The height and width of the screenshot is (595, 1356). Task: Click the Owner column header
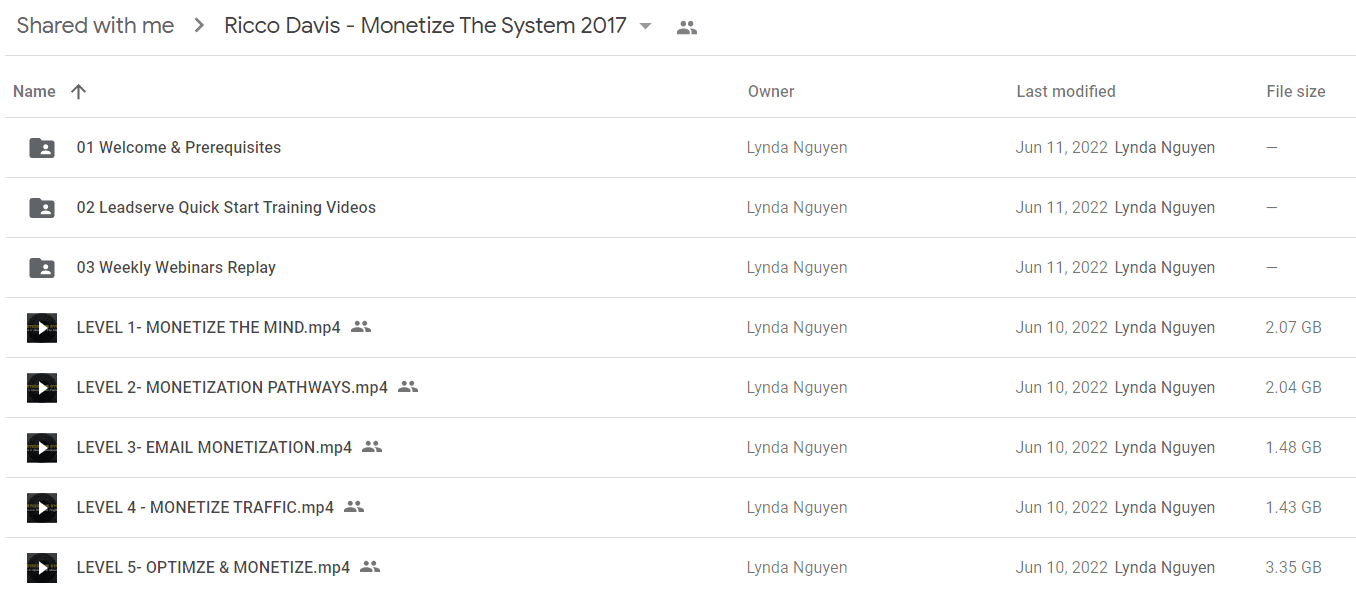pyautogui.click(x=771, y=91)
